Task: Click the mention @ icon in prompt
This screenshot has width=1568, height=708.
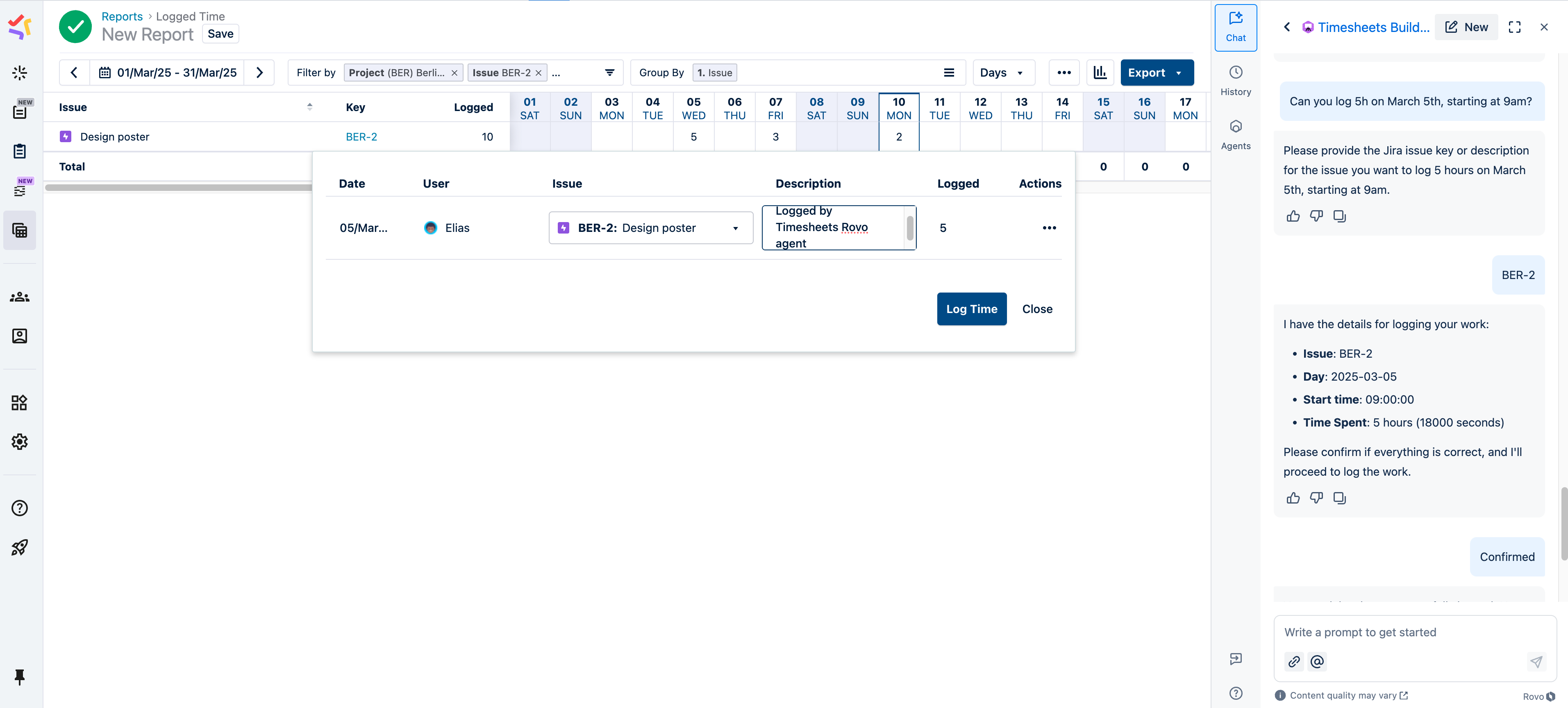Action: tap(1317, 662)
